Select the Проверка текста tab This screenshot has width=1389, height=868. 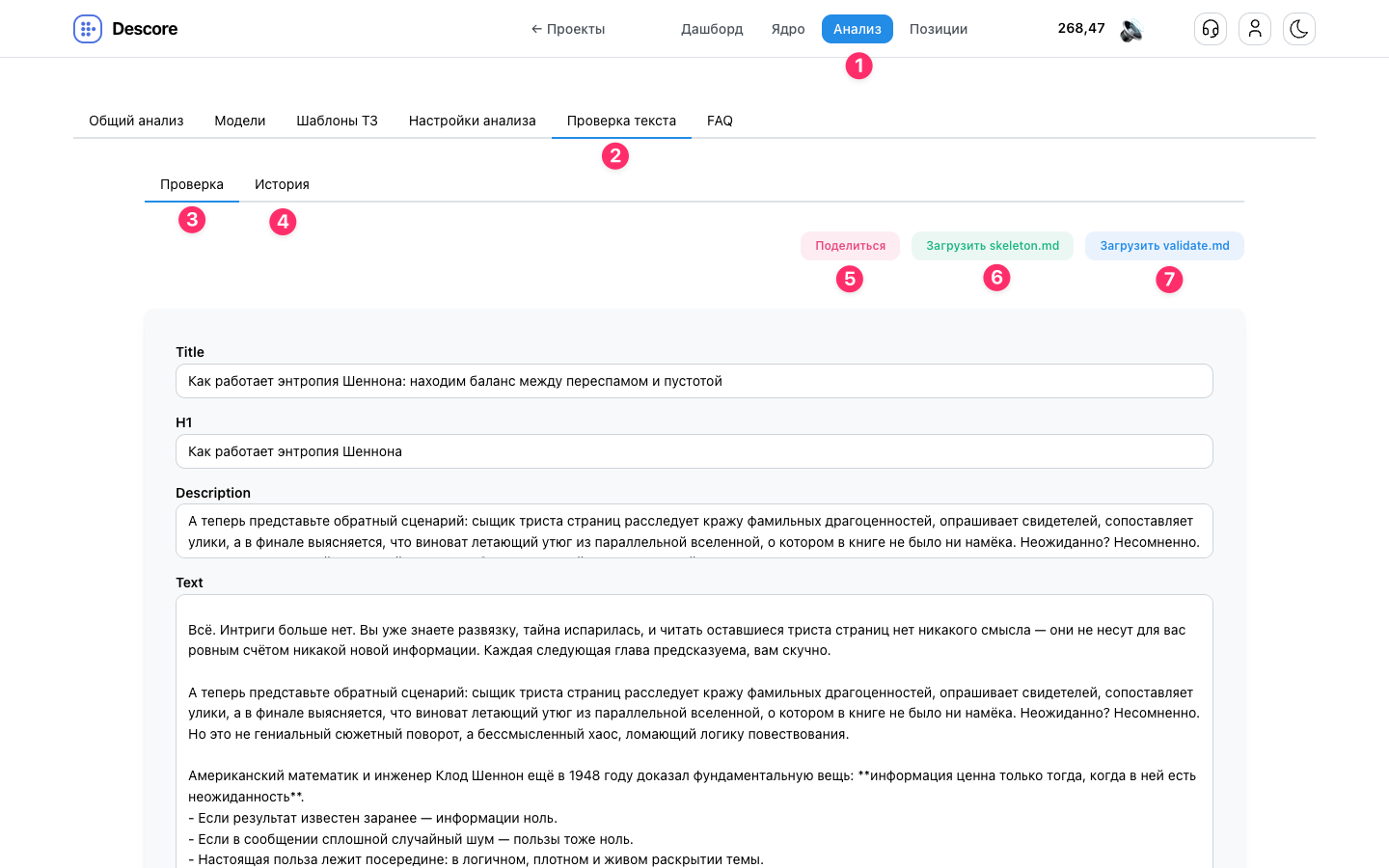[x=621, y=121]
